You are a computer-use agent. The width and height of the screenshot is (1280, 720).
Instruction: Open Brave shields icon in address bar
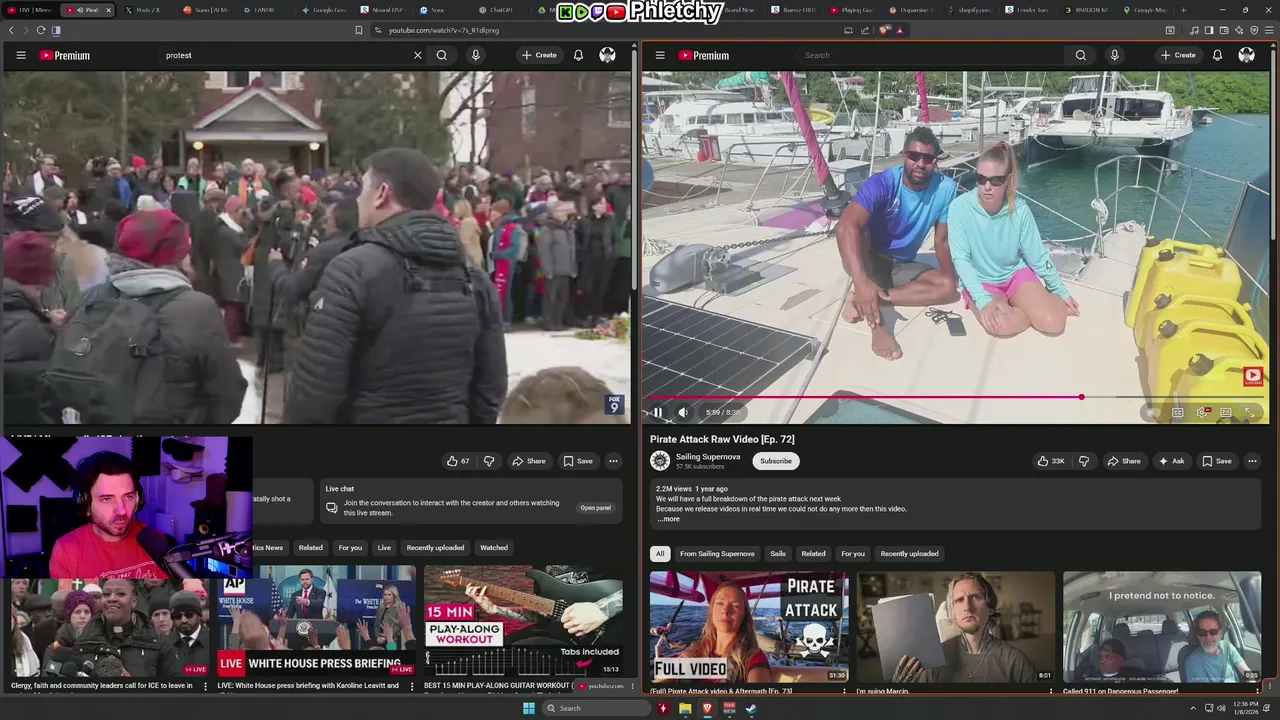point(884,30)
